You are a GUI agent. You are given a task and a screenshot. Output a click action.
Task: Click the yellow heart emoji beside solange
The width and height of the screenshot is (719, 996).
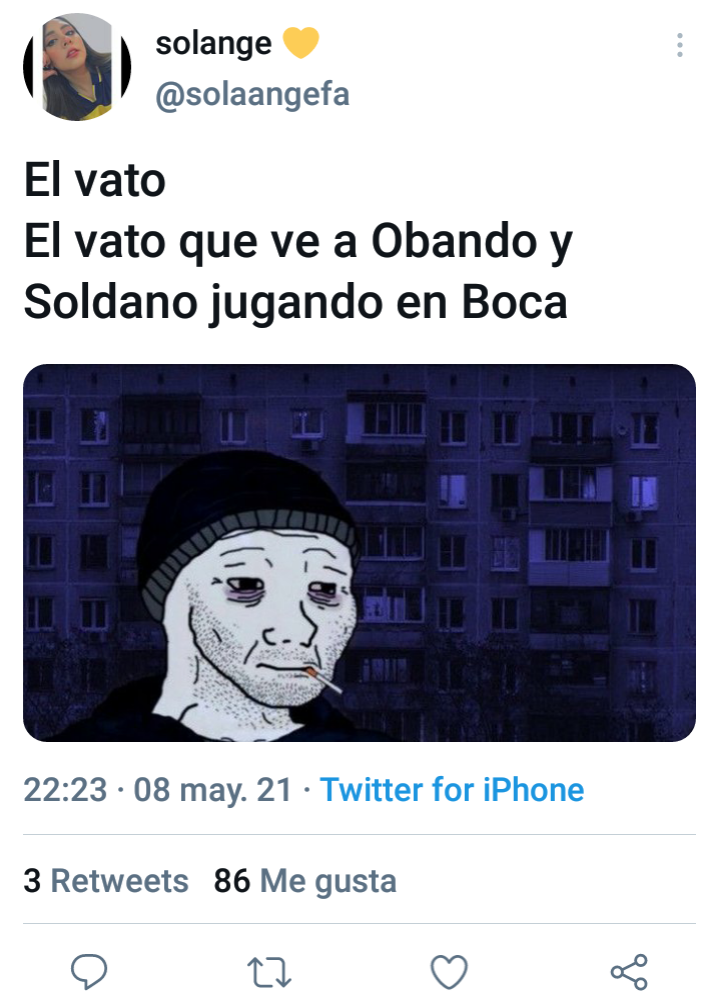point(300,43)
